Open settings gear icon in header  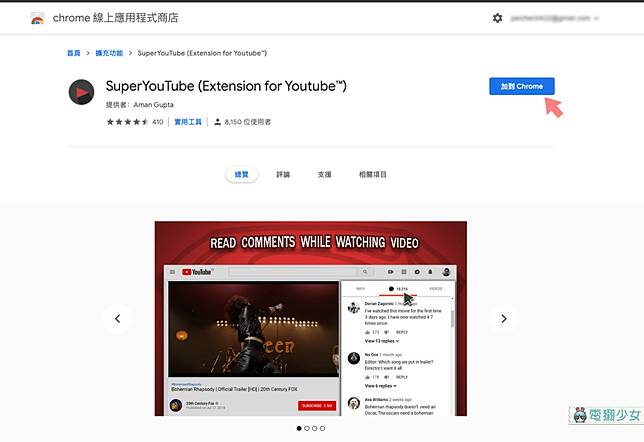click(497, 18)
